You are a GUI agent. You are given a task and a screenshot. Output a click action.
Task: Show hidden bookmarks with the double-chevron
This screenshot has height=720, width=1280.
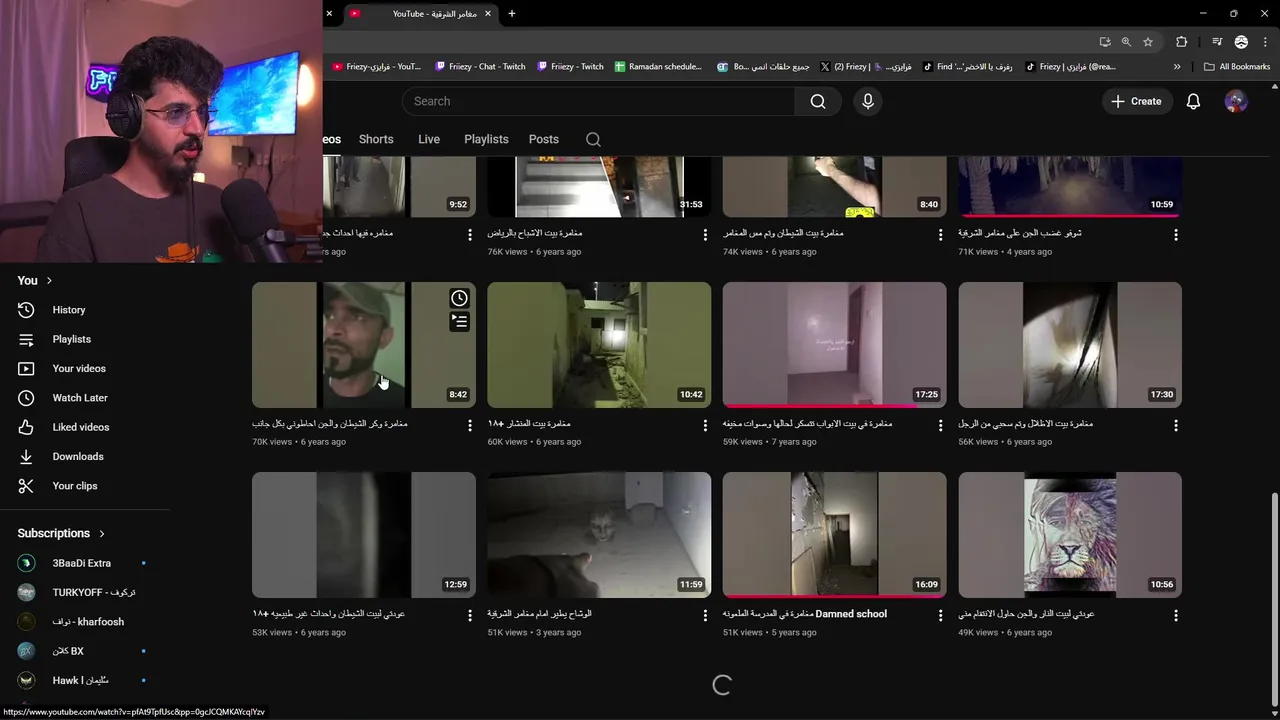(x=1177, y=67)
